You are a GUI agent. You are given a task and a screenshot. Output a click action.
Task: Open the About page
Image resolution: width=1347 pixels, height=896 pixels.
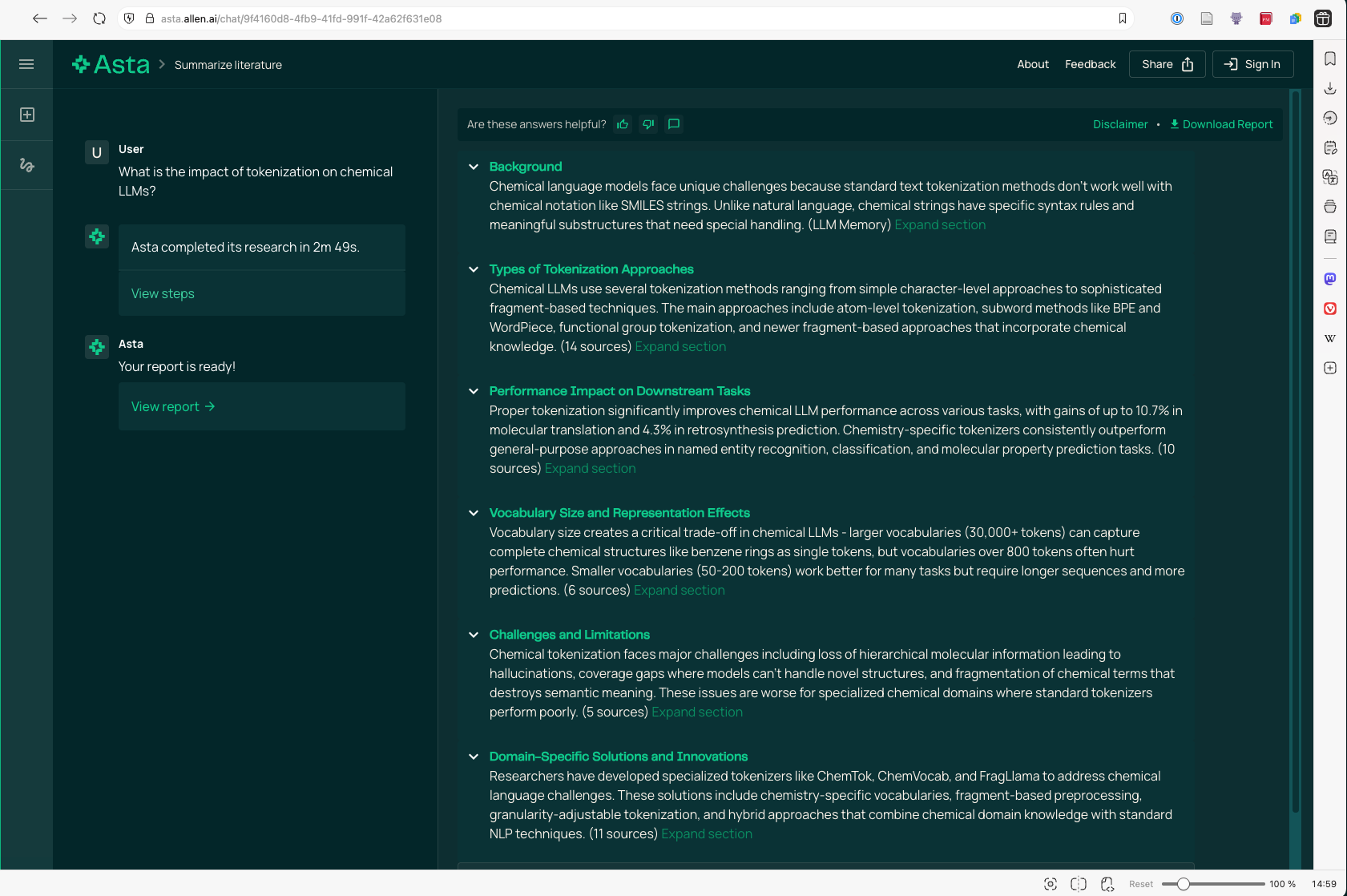1032,64
